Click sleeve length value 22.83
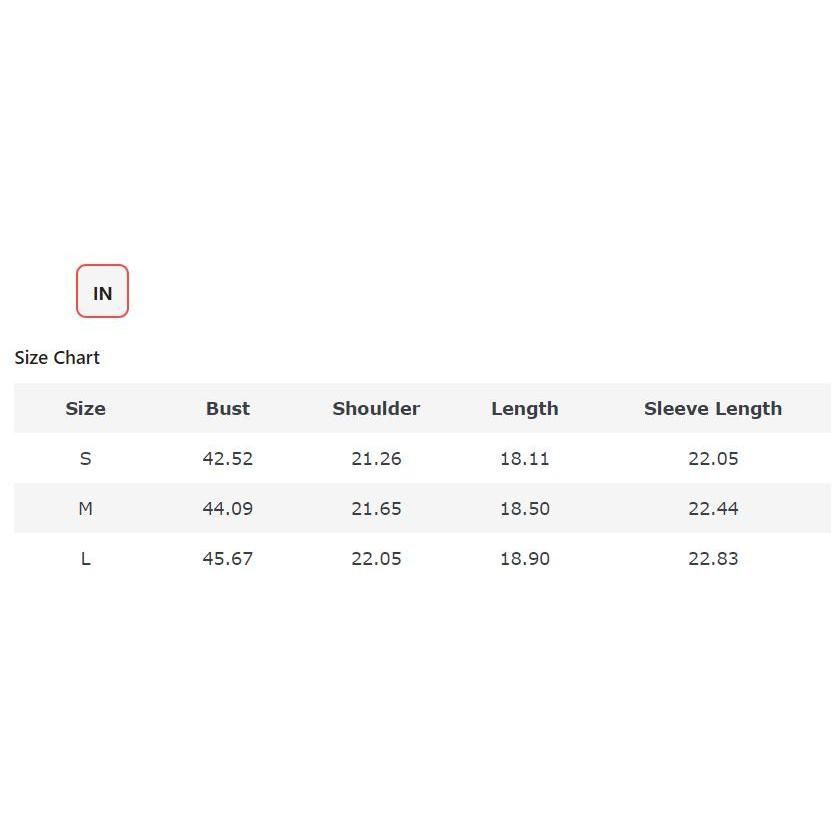 [x=713, y=559]
